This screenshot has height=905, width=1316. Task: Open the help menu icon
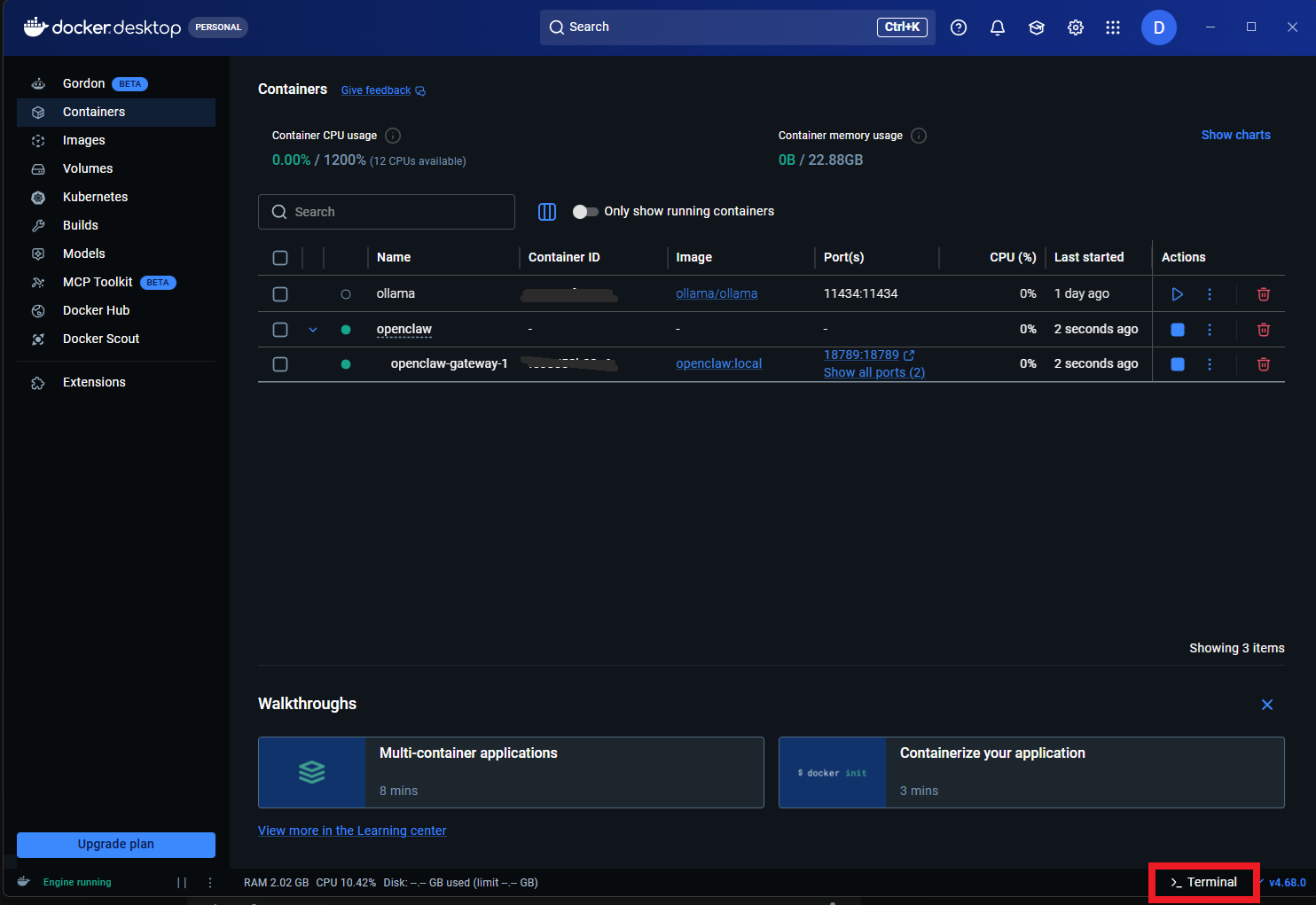pos(959,27)
